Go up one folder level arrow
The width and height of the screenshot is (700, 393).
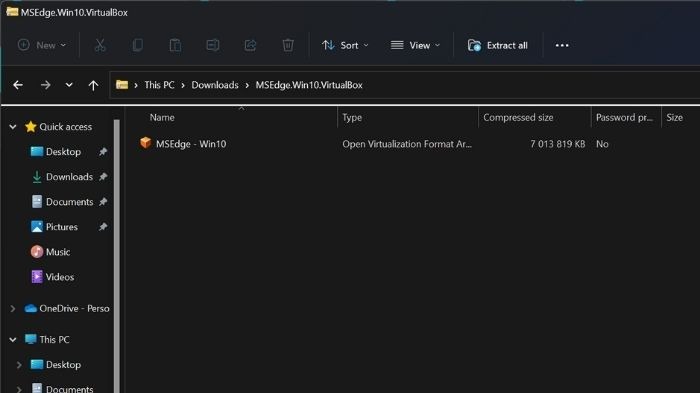93,85
